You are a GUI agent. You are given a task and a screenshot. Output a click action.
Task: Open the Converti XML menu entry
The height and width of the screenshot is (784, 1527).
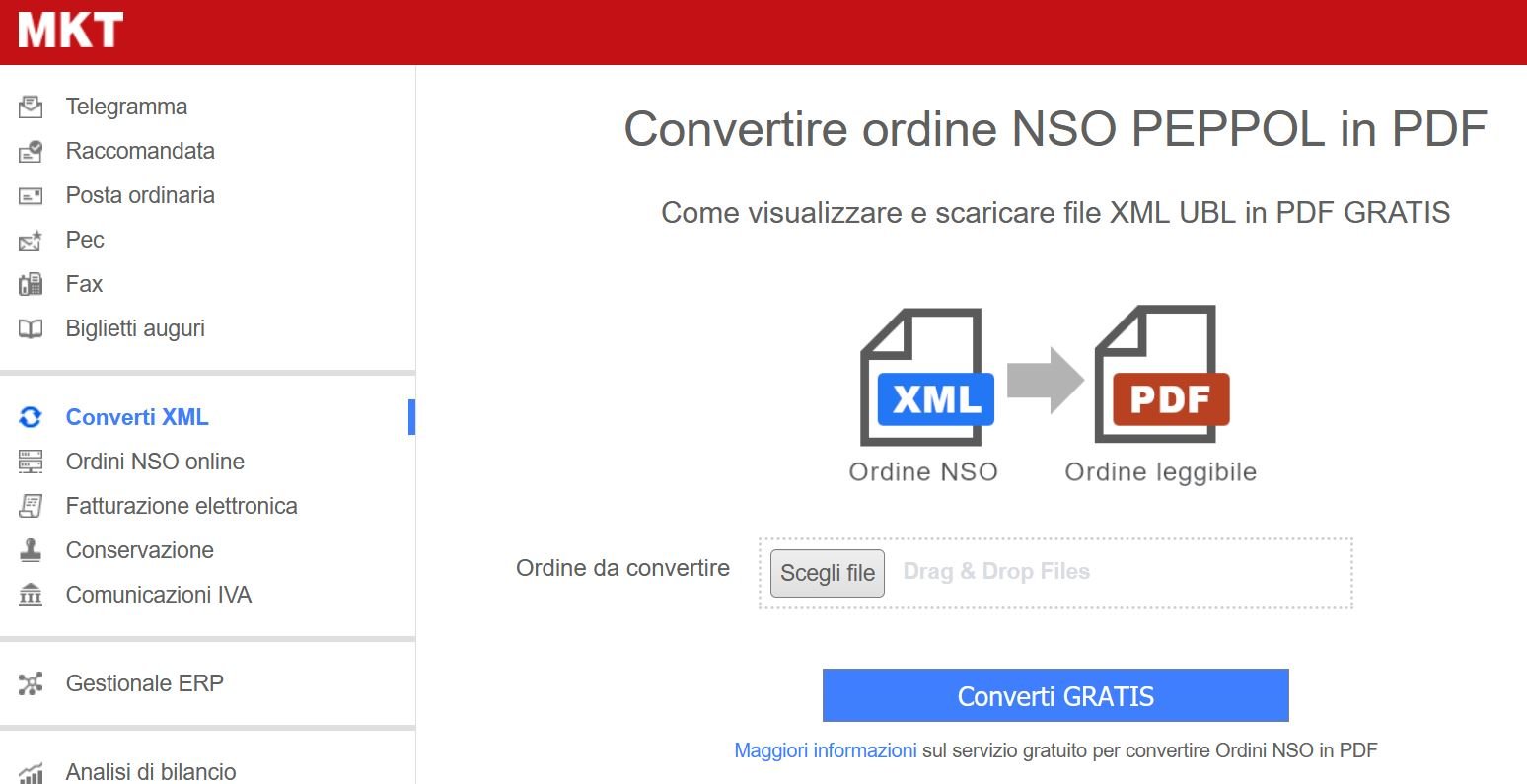[x=136, y=416]
